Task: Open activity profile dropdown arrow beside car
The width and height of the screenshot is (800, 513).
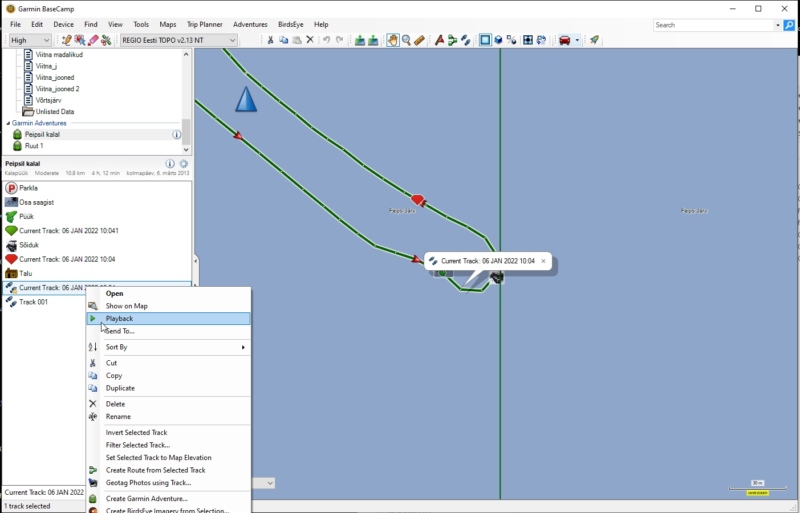Action: click(x=577, y=40)
